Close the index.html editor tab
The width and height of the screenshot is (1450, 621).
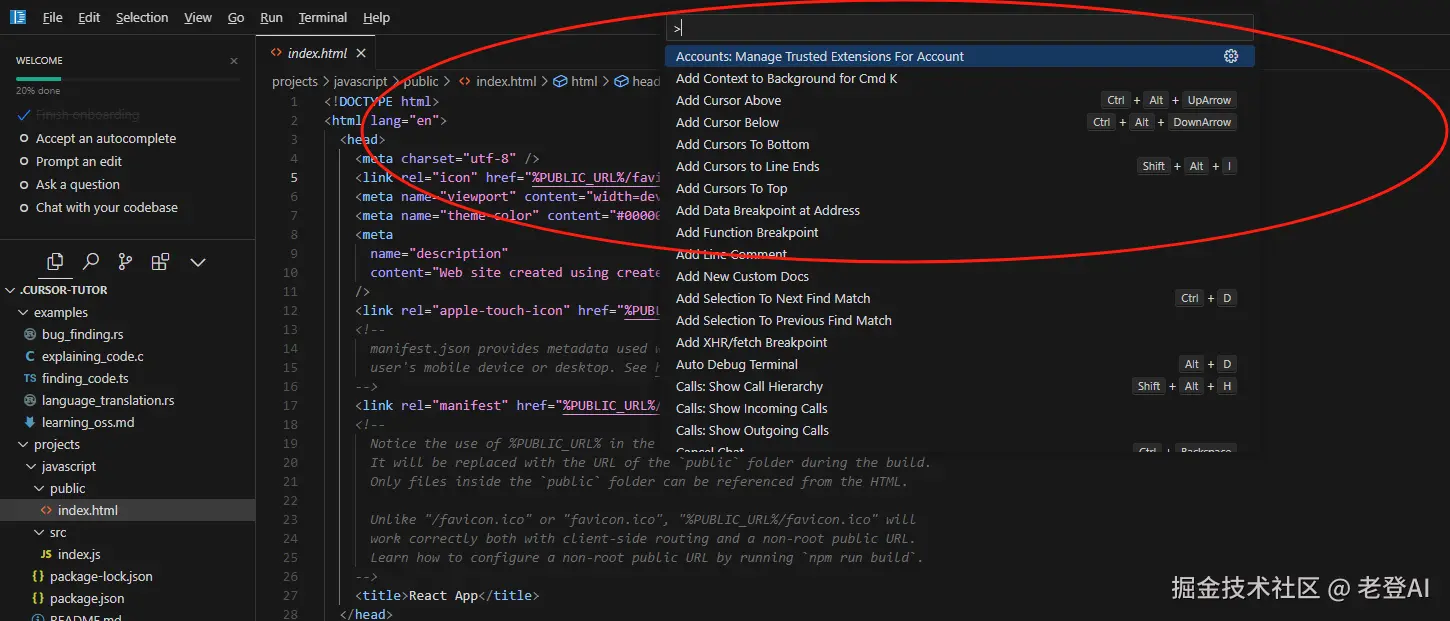coord(361,53)
